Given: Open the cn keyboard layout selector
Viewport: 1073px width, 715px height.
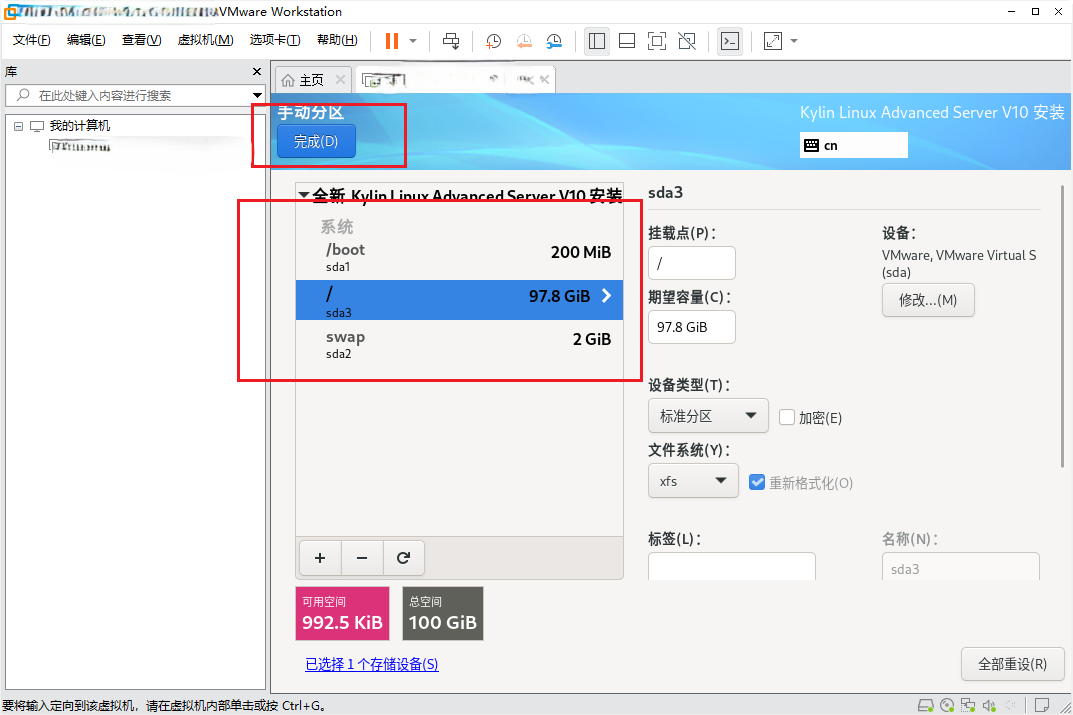Looking at the screenshot, I should point(853,145).
